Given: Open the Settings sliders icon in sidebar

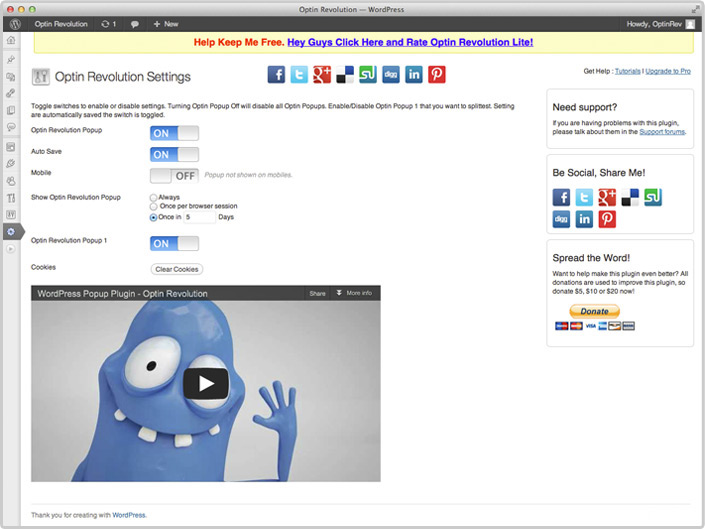Looking at the screenshot, I should 11,214.
